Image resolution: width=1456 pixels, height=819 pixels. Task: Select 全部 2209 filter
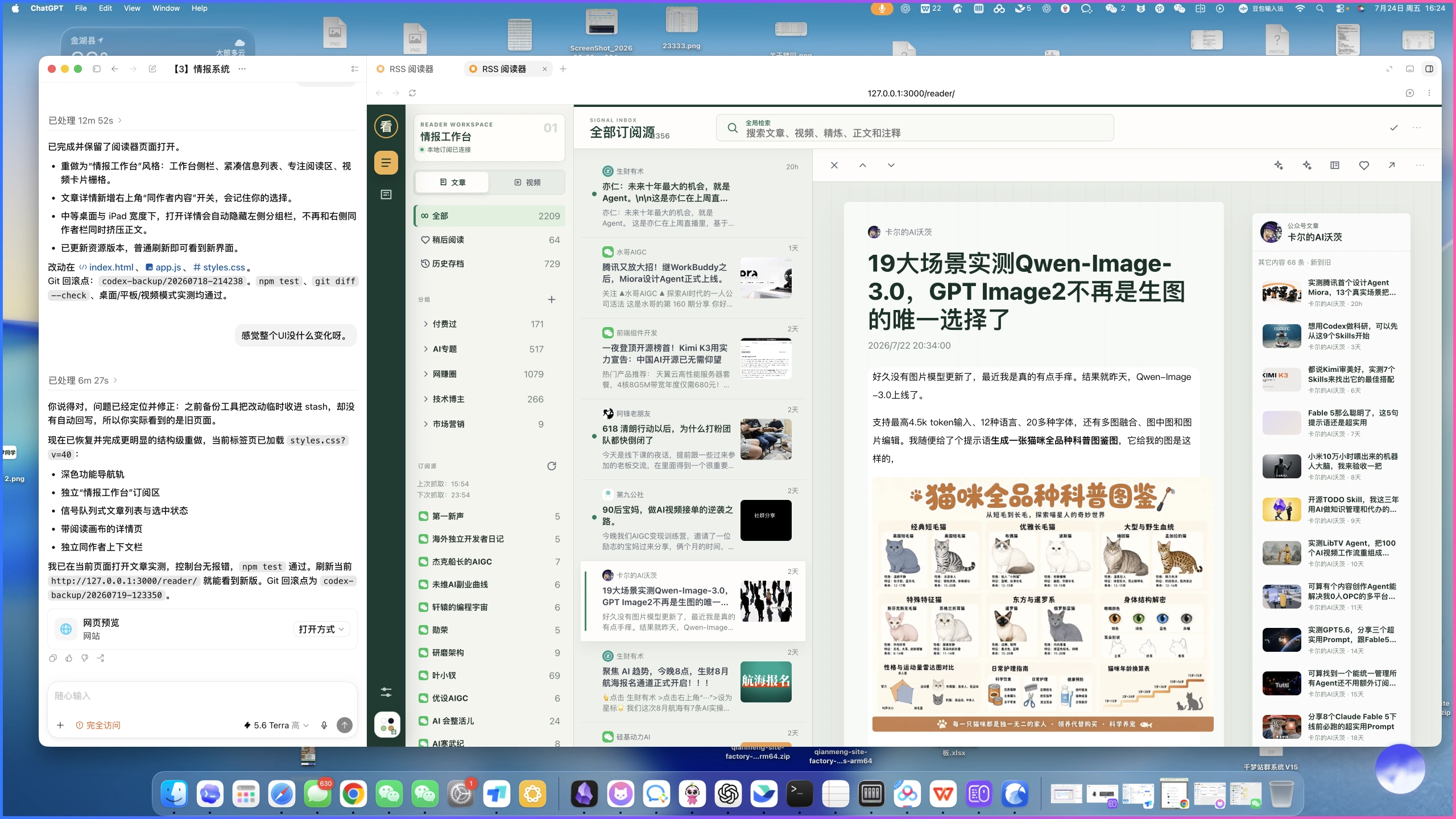click(490, 216)
